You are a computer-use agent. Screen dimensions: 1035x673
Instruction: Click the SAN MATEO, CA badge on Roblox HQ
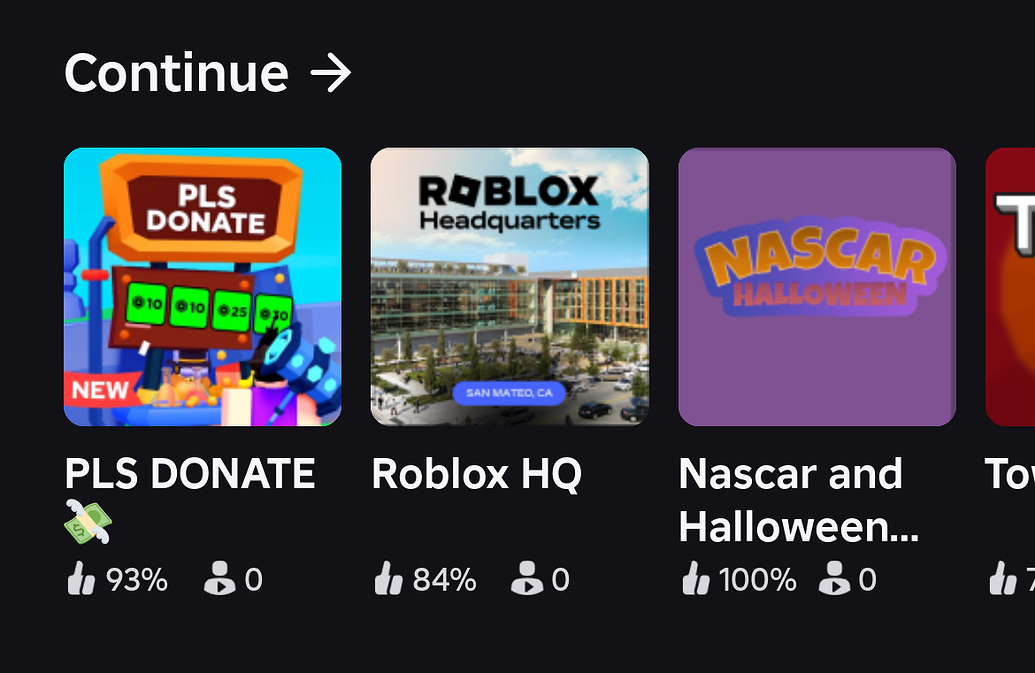click(510, 393)
